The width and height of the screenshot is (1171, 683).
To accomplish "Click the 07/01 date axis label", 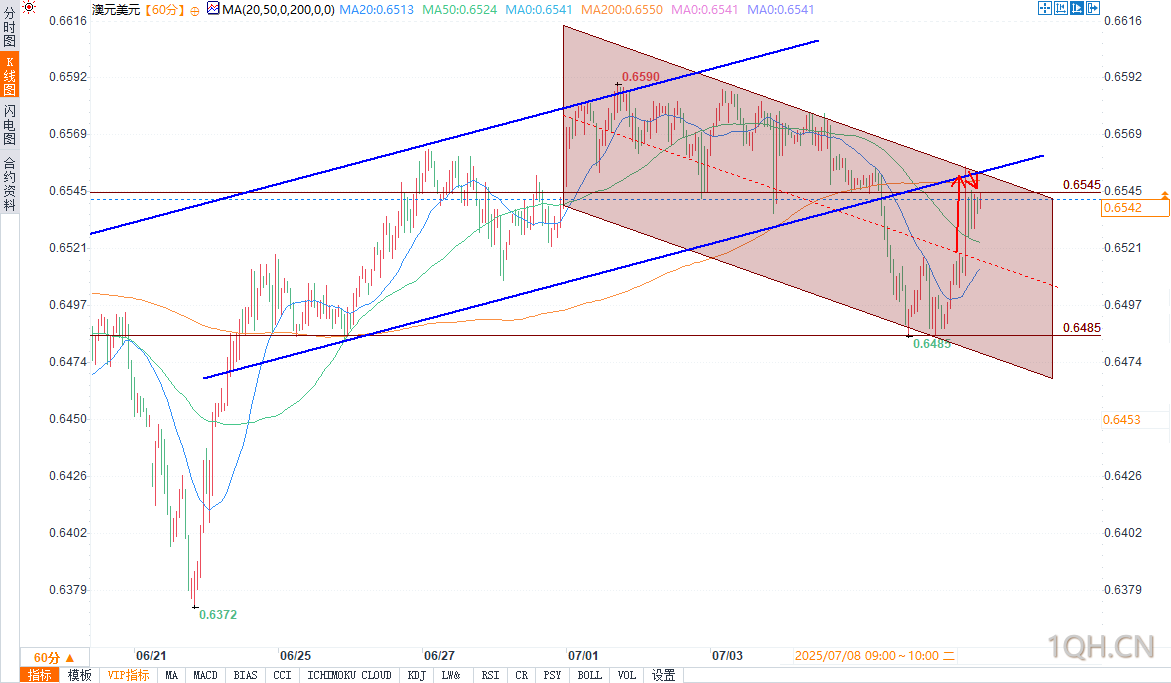I will tap(583, 656).
